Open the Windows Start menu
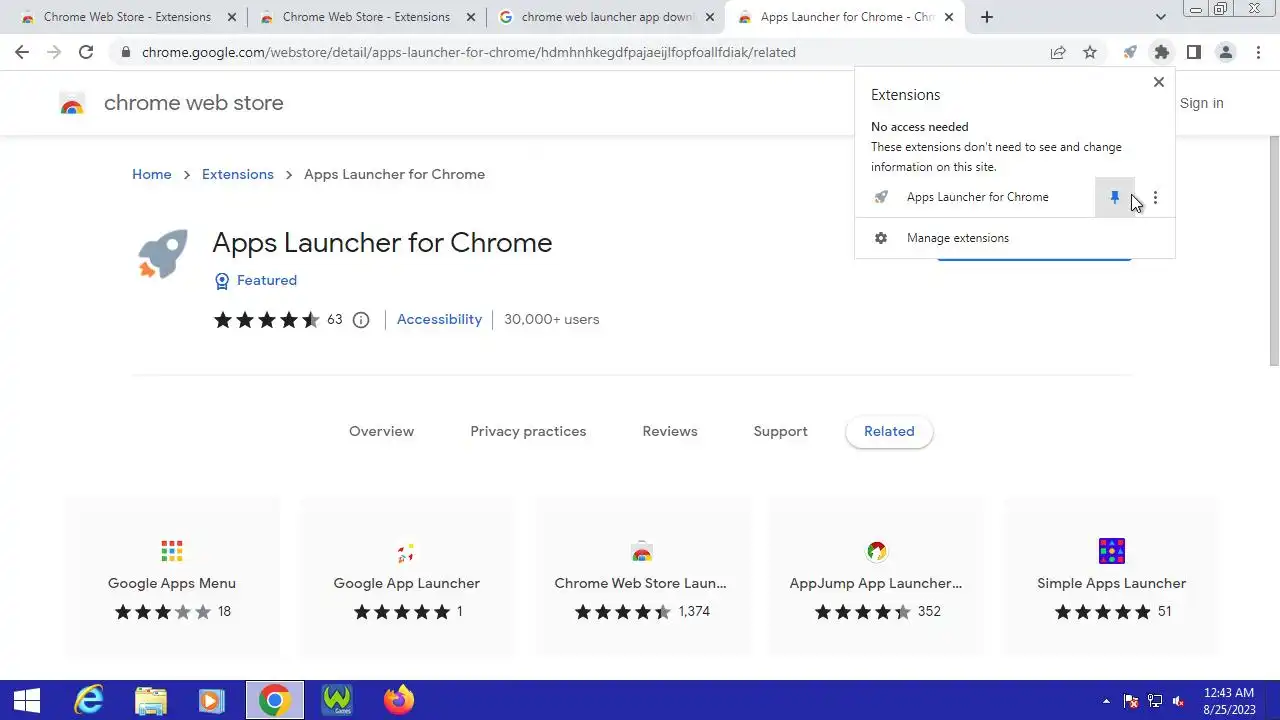Viewport: 1280px width, 720px height. pyautogui.click(x=26, y=700)
